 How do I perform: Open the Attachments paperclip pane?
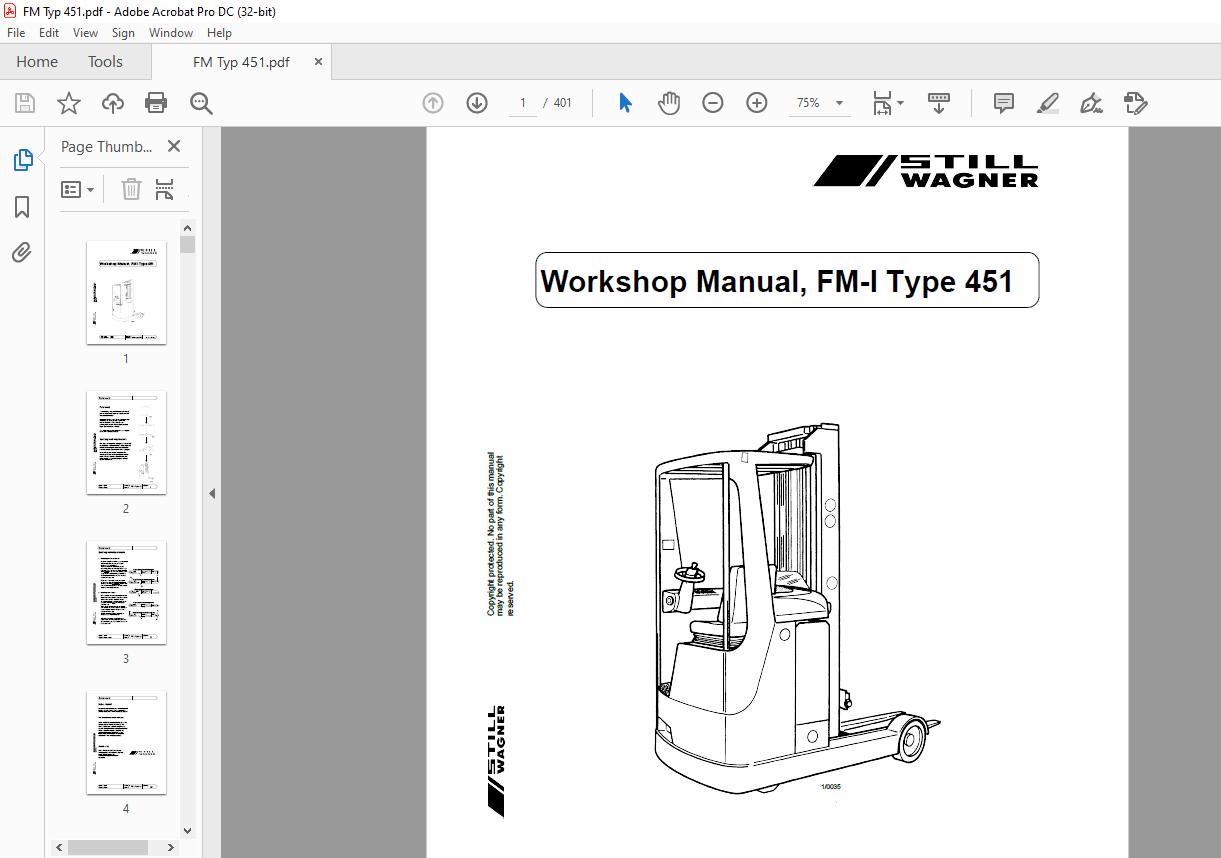pyautogui.click(x=22, y=252)
